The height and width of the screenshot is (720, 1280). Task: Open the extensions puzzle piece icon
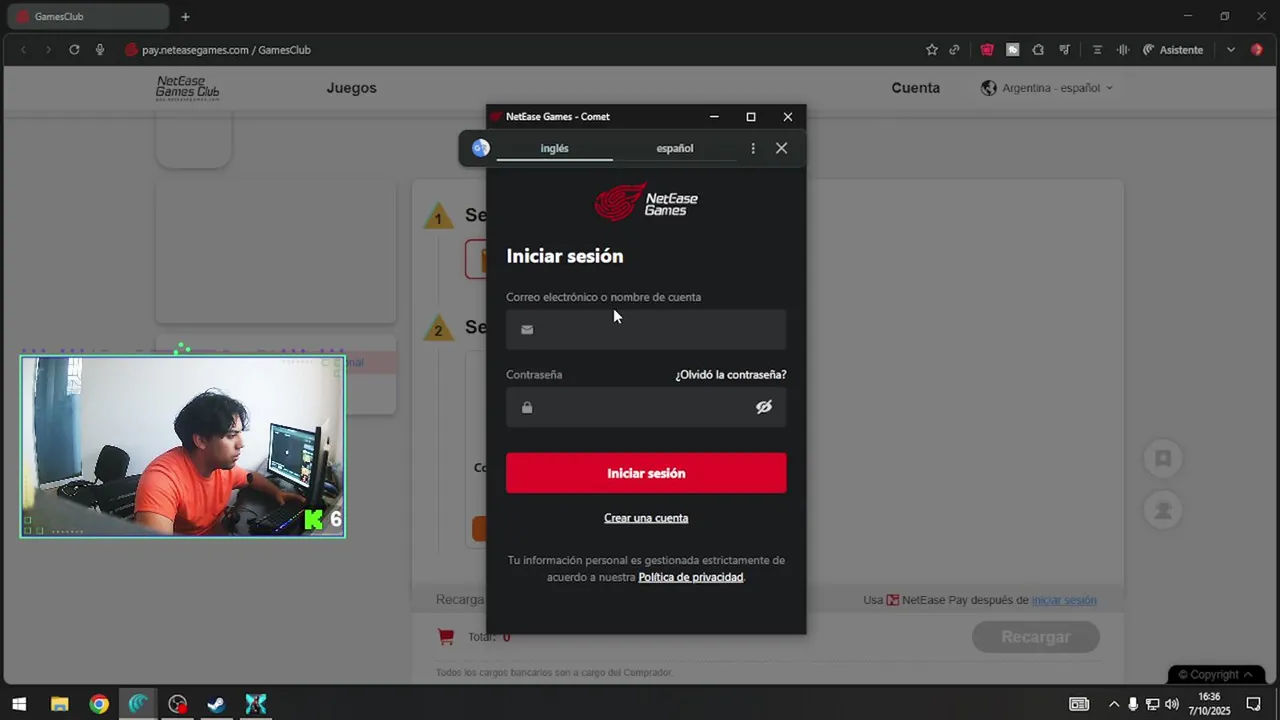coord(1038,50)
